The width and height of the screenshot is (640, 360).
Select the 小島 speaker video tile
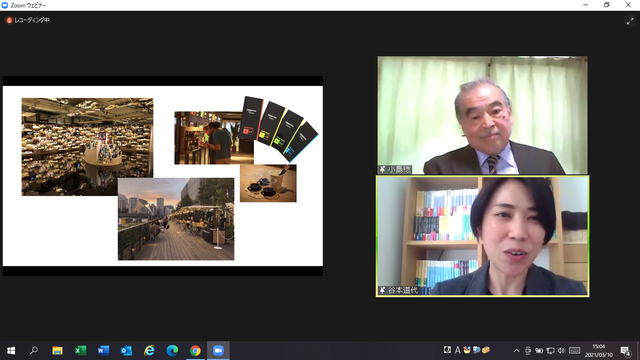pyautogui.click(x=482, y=115)
